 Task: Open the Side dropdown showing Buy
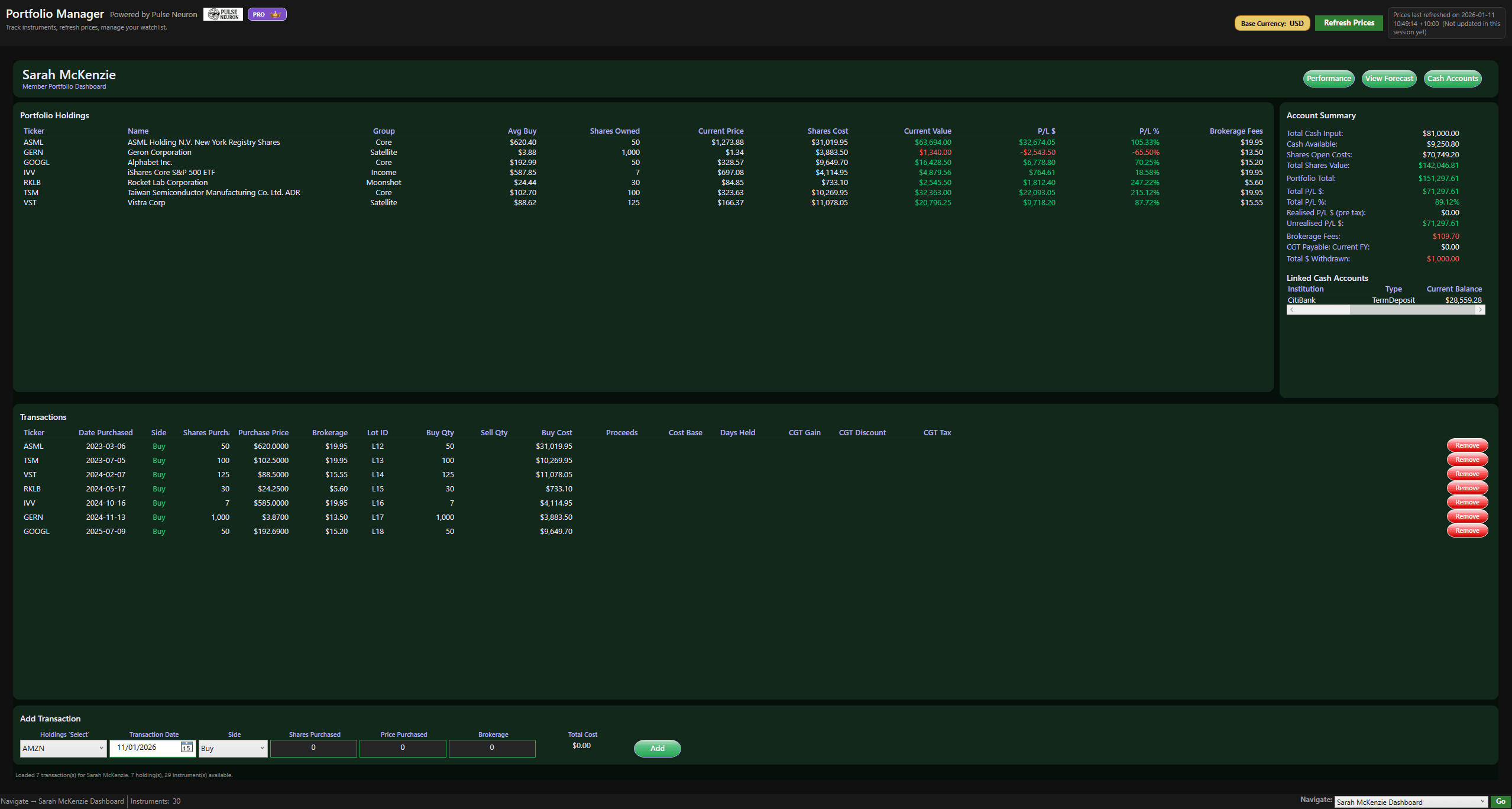pos(232,747)
